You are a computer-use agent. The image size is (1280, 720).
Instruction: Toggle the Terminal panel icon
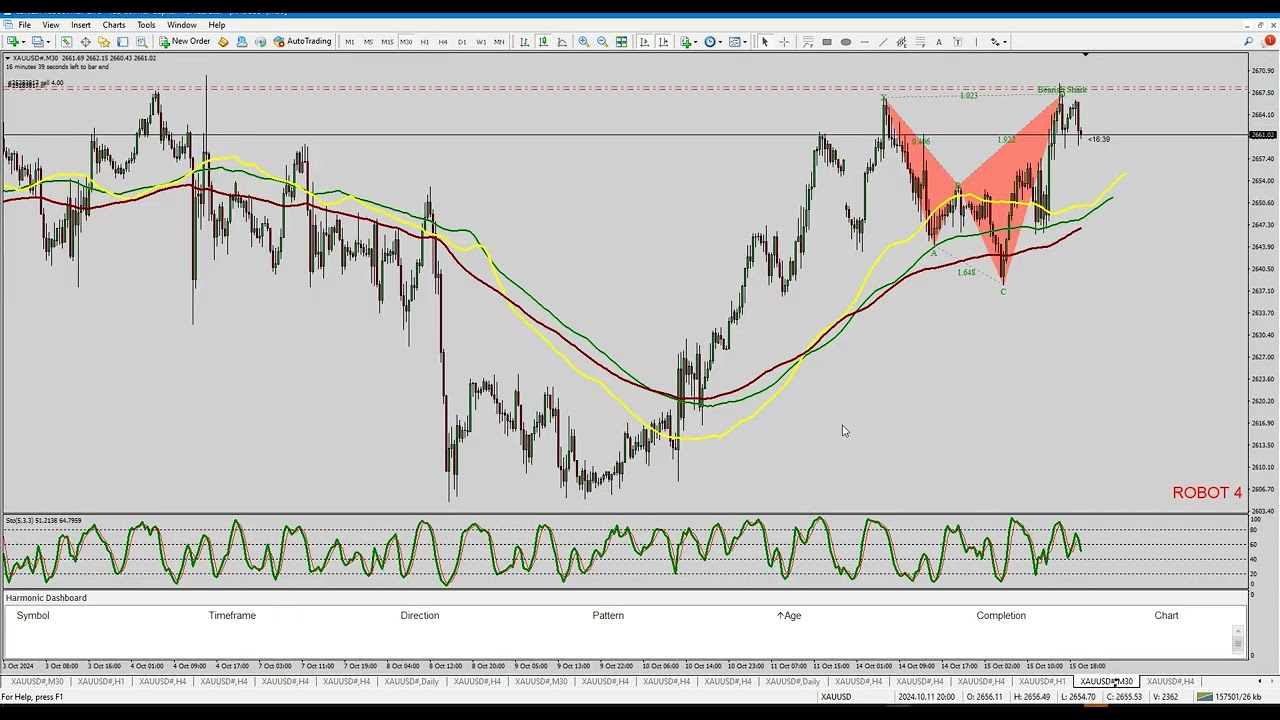123,42
